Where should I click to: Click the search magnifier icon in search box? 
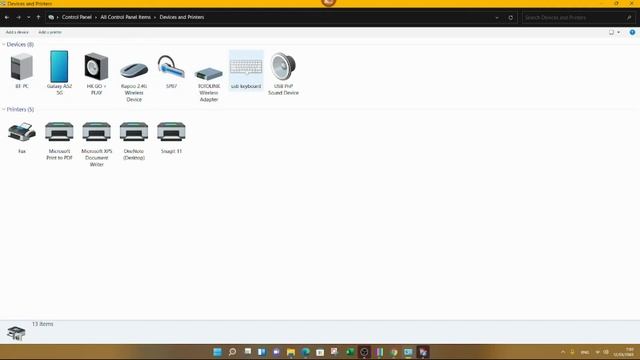coord(629,18)
